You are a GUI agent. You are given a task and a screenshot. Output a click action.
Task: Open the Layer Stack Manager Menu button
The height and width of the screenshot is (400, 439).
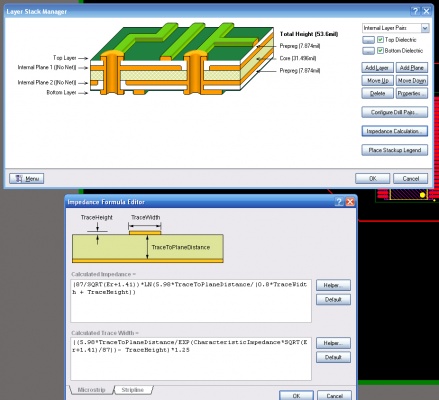click(27, 179)
